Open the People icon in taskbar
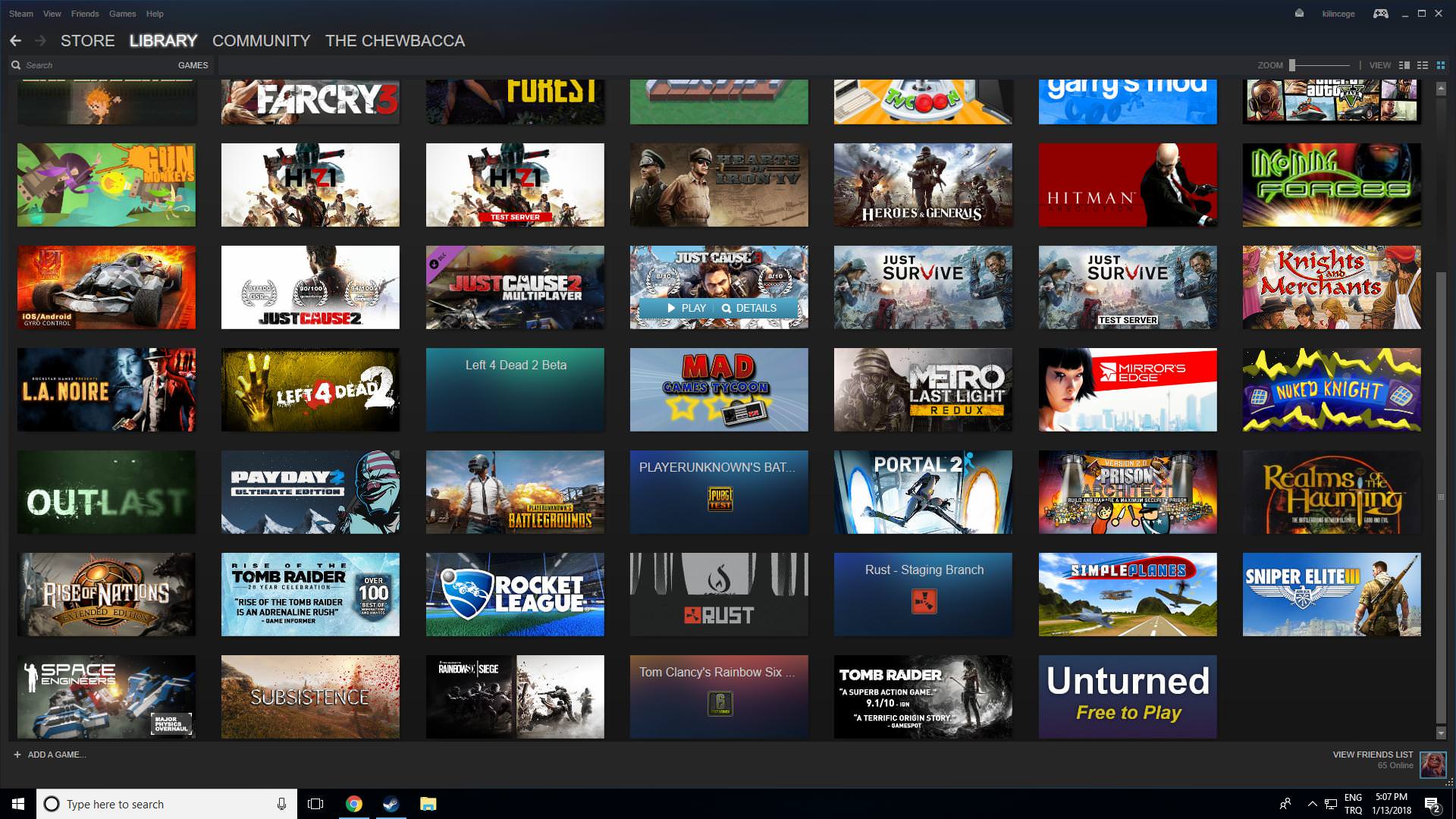1456x819 pixels. [1286, 804]
